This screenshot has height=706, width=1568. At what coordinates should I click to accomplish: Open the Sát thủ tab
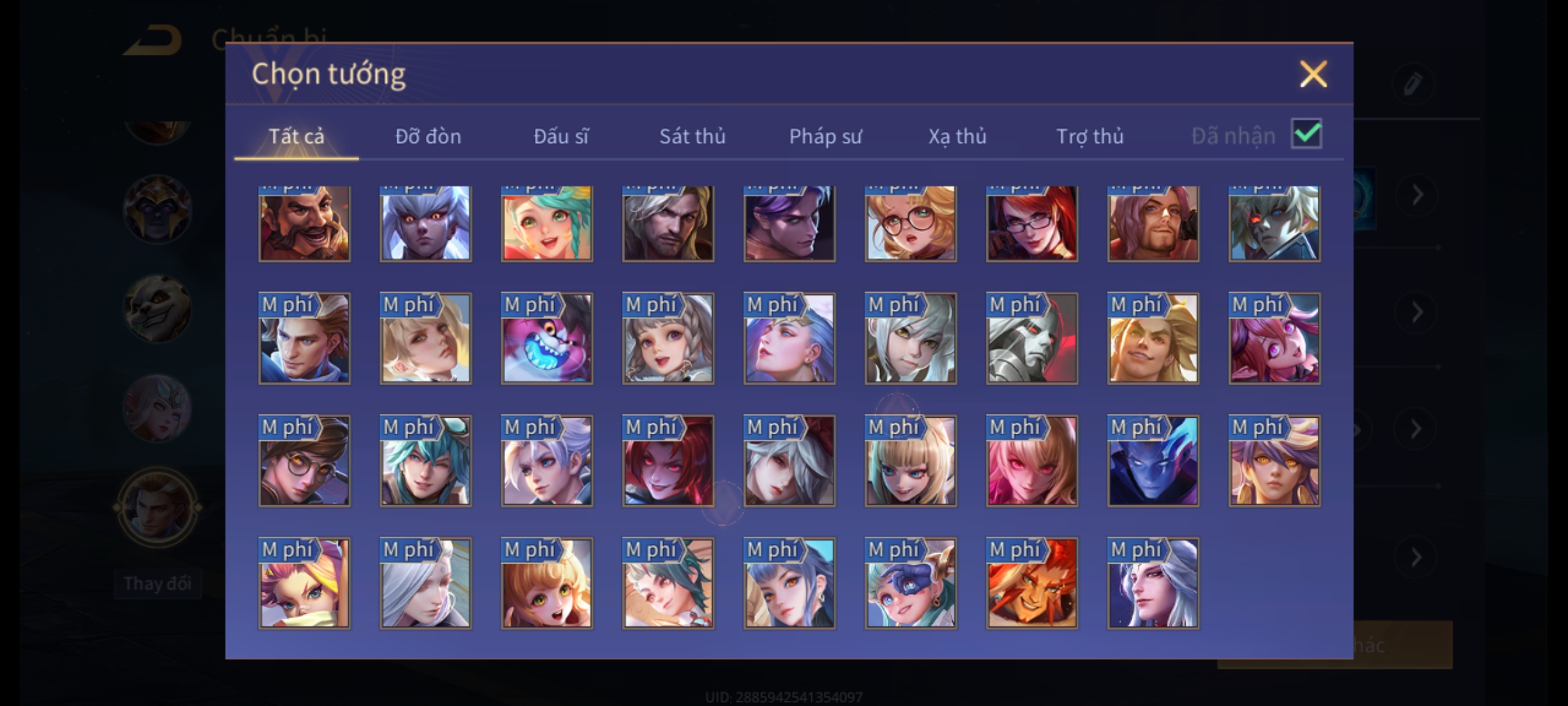[x=692, y=136]
